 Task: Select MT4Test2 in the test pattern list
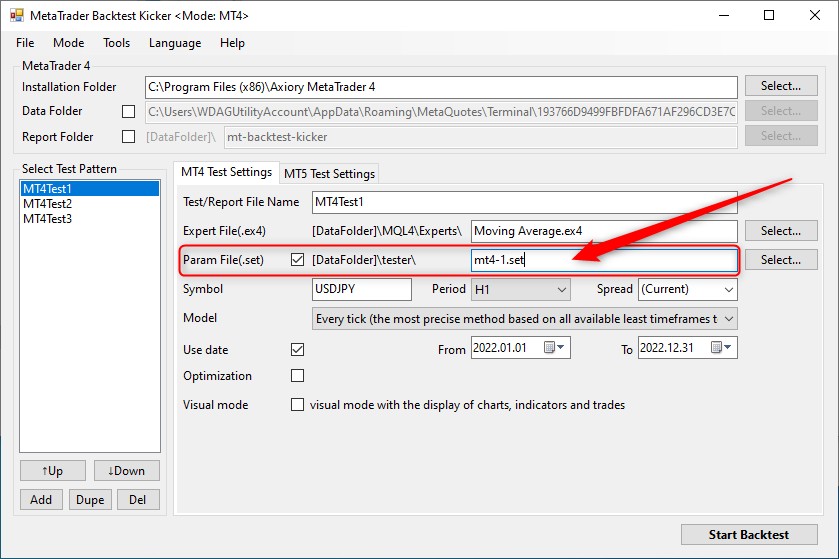(90, 204)
